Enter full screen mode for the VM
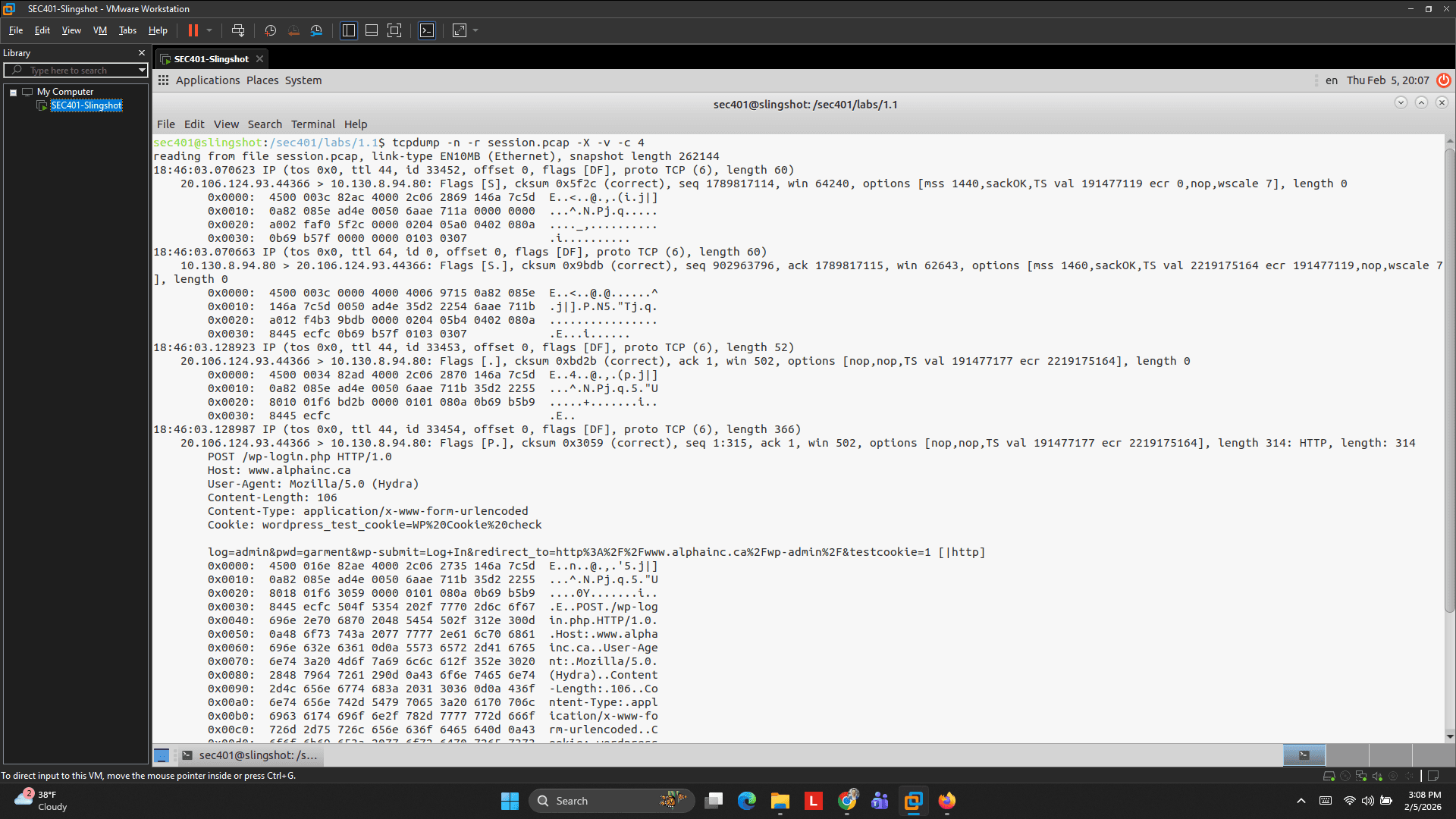1456x819 pixels. [x=394, y=30]
